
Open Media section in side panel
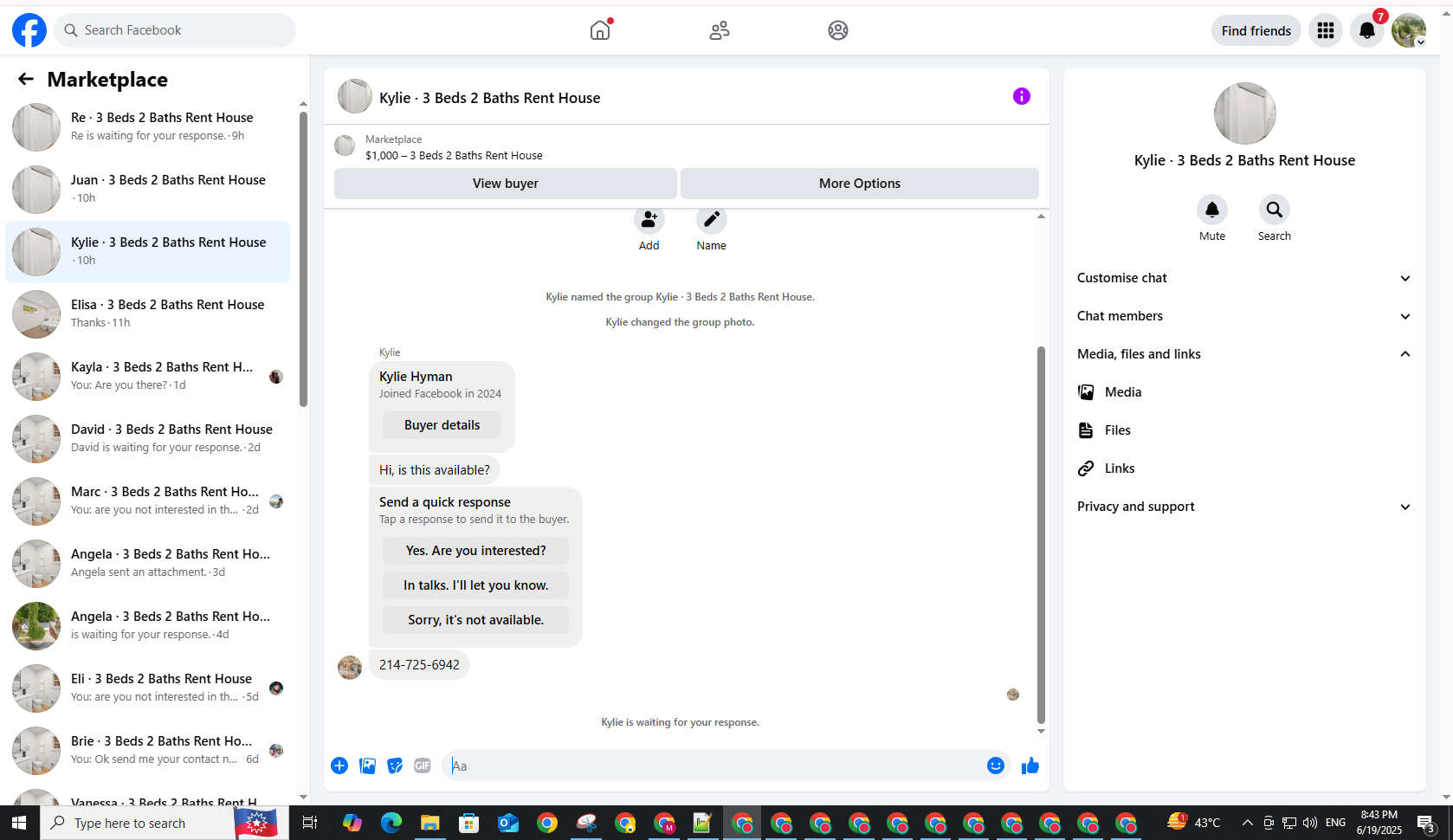pyautogui.click(x=1244, y=392)
